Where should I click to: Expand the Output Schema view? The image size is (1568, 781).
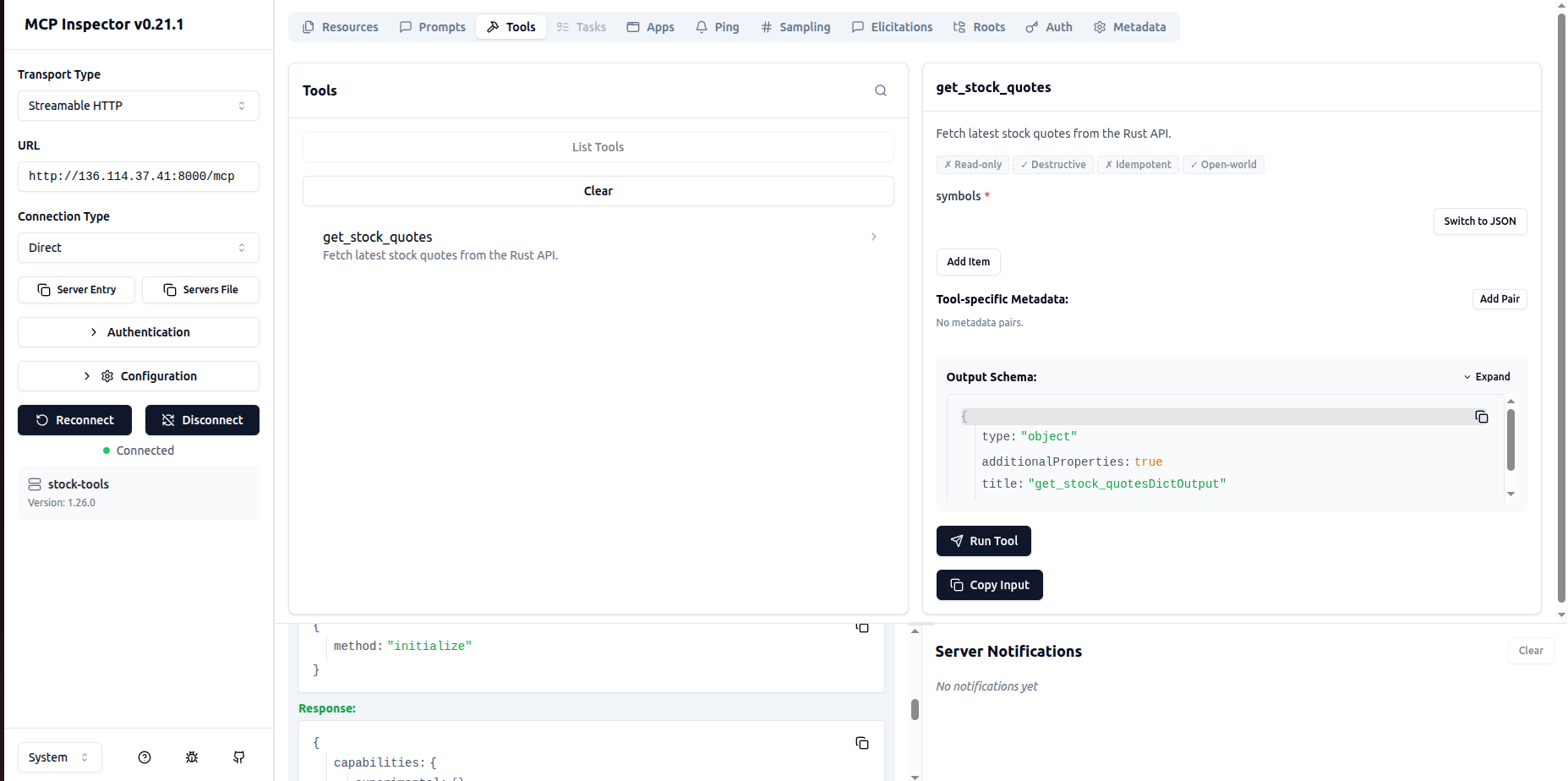(x=1486, y=377)
